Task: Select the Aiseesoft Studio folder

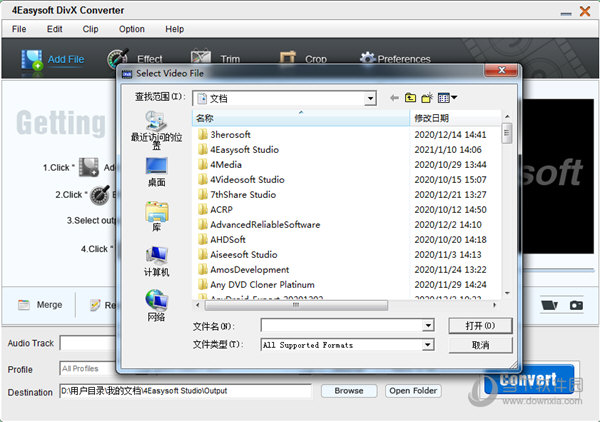Action: click(x=244, y=254)
